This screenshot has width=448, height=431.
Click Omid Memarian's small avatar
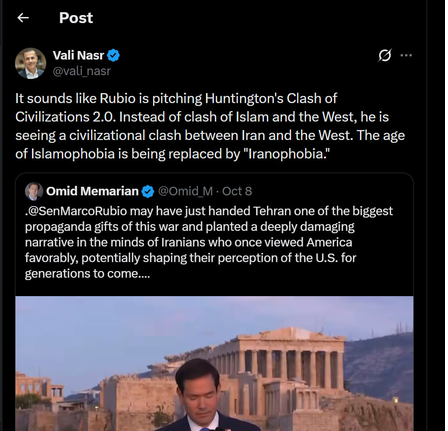click(x=34, y=191)
